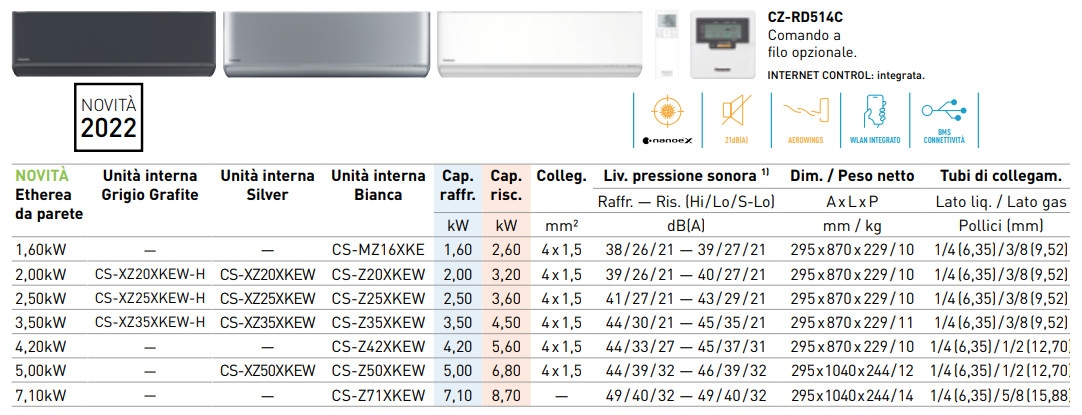Click the WLAN integrato smartphone icon
The width and height of the screenshot is (1082, 415).
coord(874,119)
